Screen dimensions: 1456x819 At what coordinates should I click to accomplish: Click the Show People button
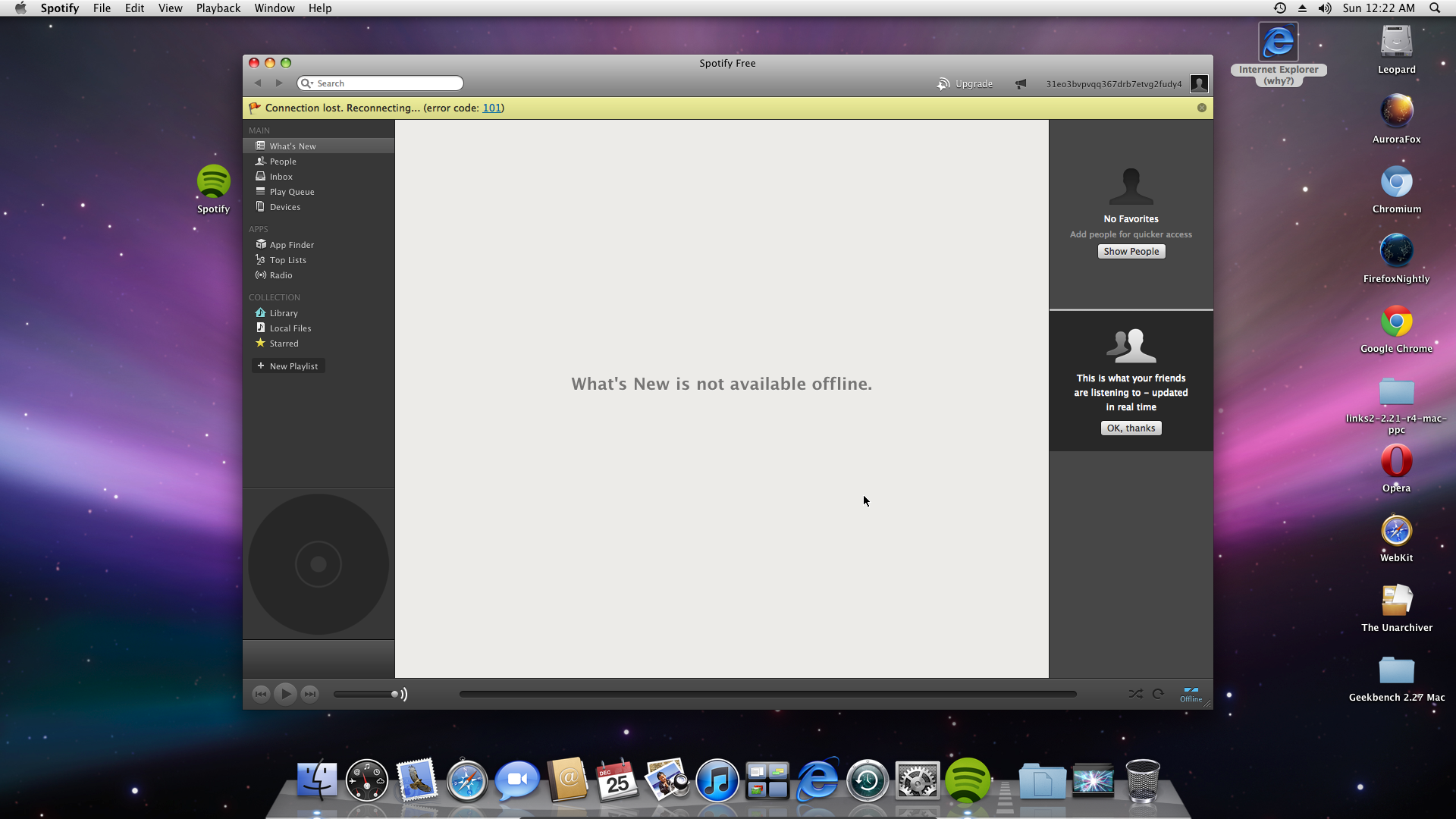[x=1131, y=252]
